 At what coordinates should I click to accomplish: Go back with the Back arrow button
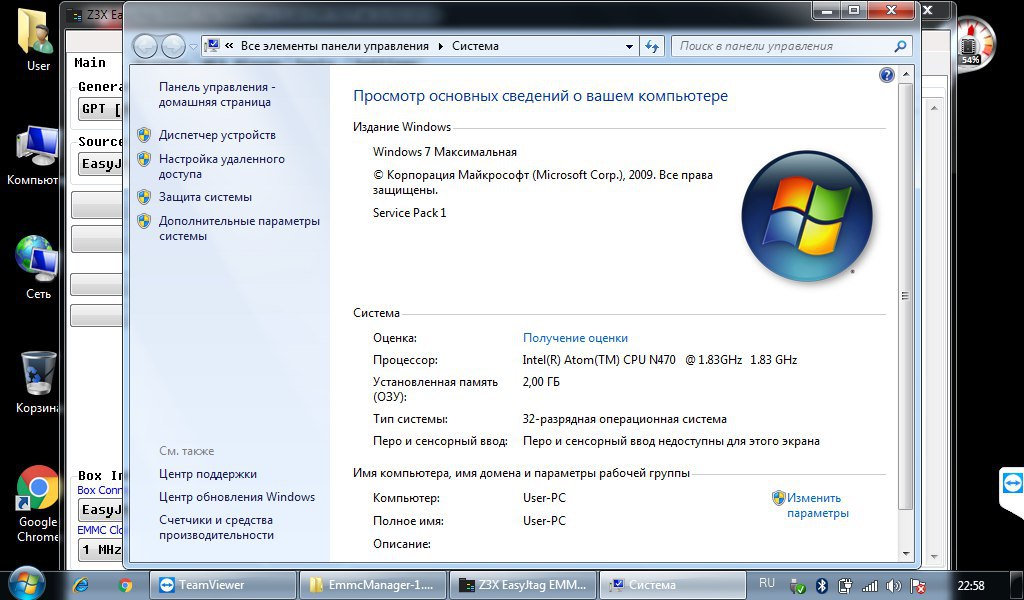145,46
